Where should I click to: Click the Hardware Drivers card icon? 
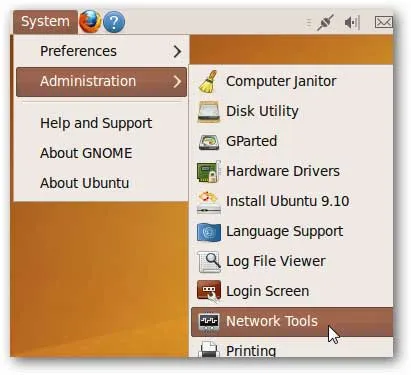pos(209,171)
